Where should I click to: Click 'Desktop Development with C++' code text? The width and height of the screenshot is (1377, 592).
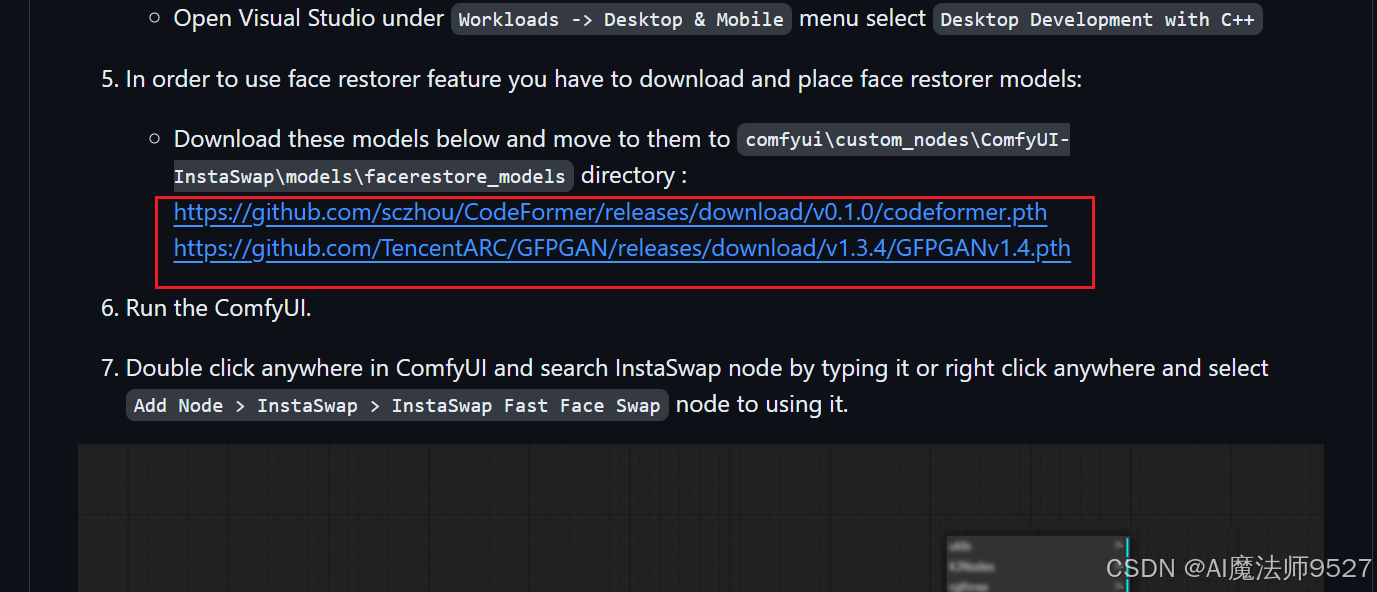pyautogui.click(x=1097, y=20)
